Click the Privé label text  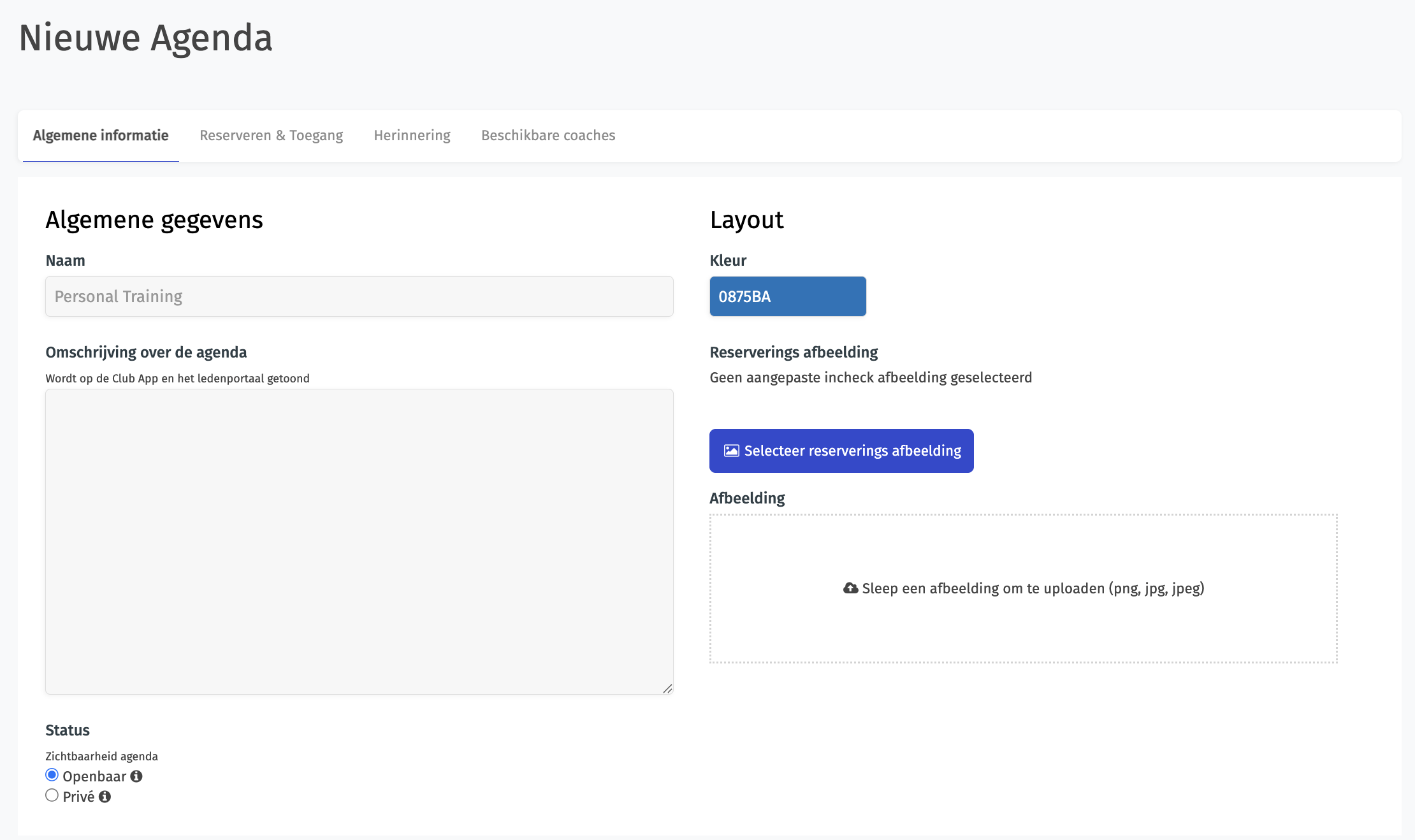point(78,797)
